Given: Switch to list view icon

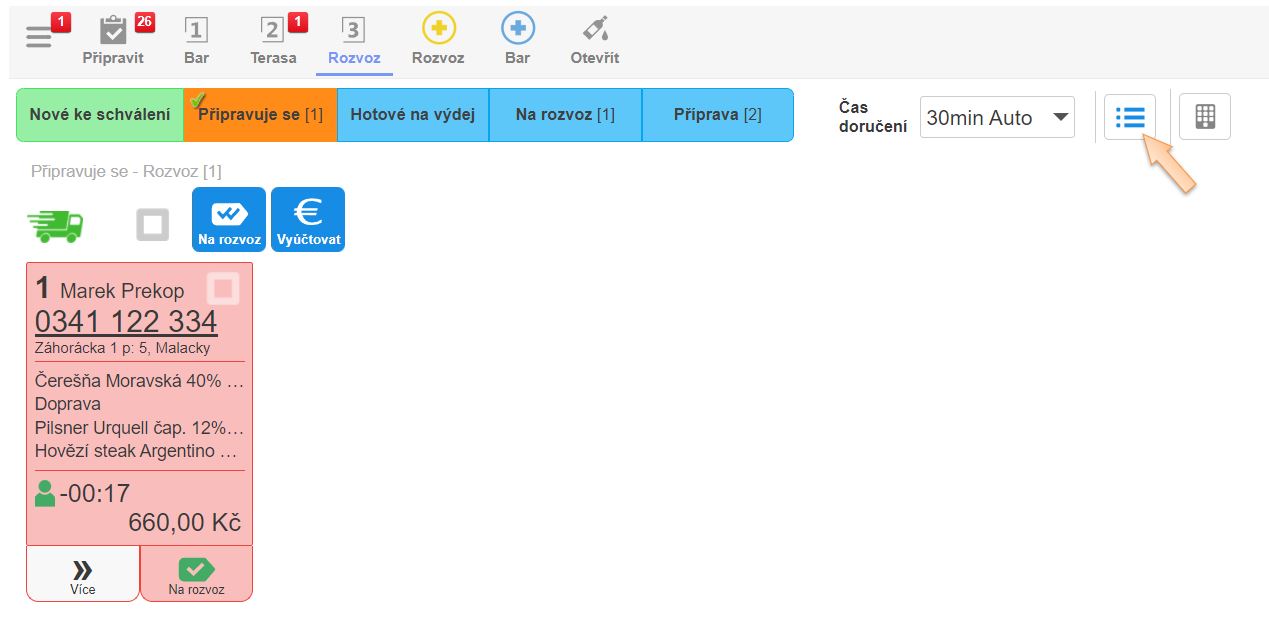Looking at the screenshot, I should click(x=1129, y=117).
